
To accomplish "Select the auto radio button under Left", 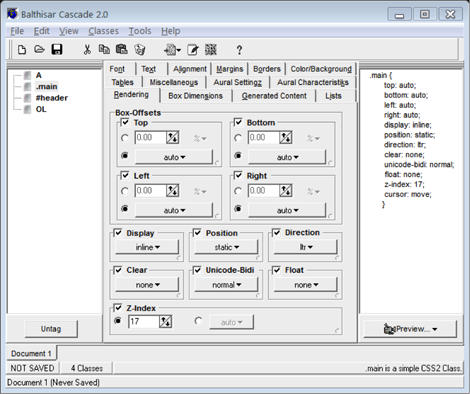I will 125,209.
